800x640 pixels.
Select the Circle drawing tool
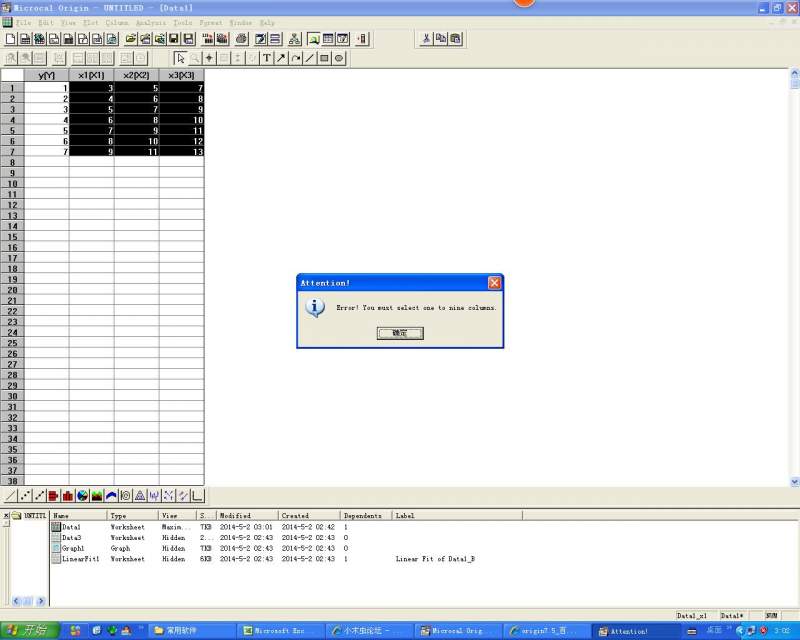(339, 58)
